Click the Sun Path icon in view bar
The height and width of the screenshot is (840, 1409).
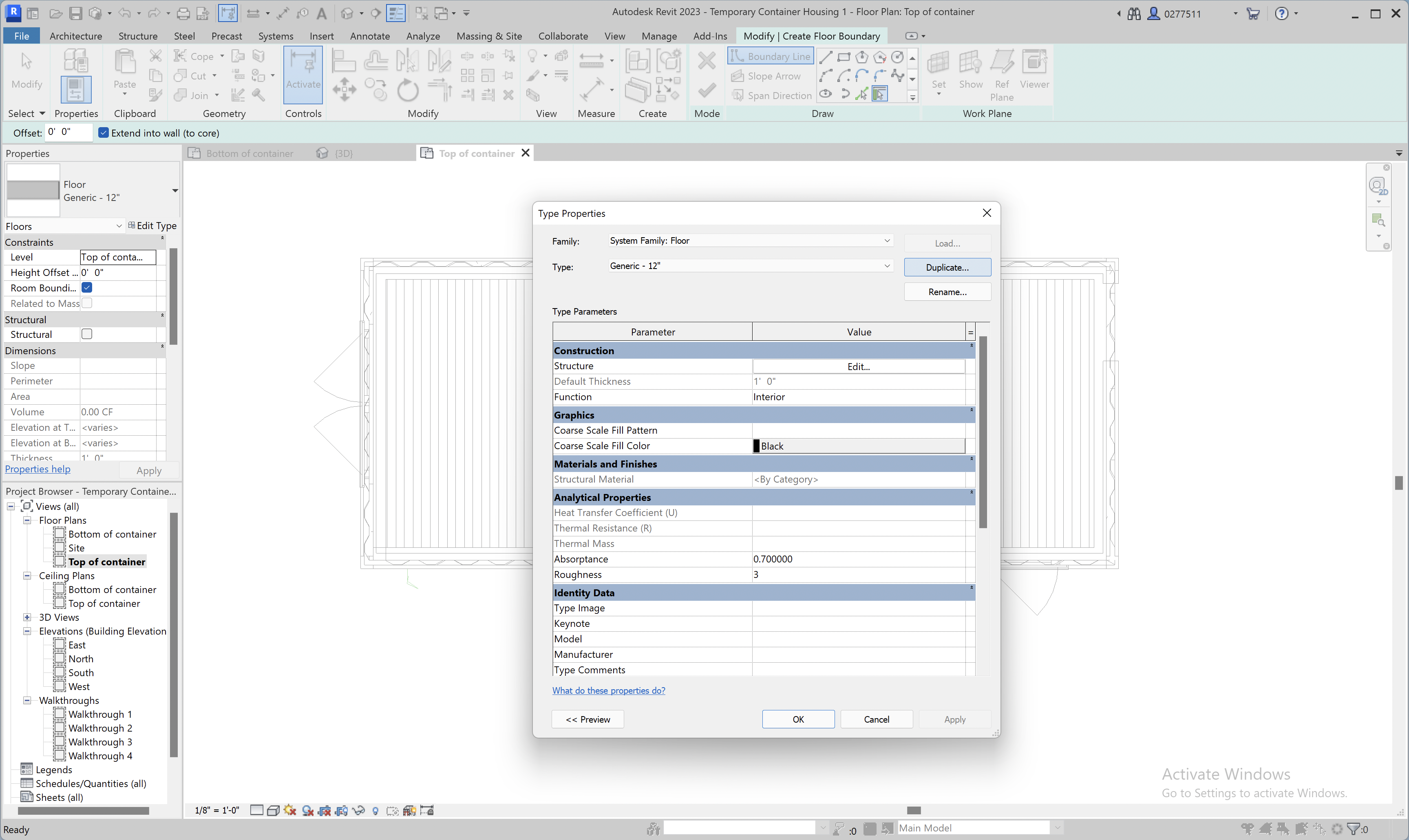pos(290,811)
